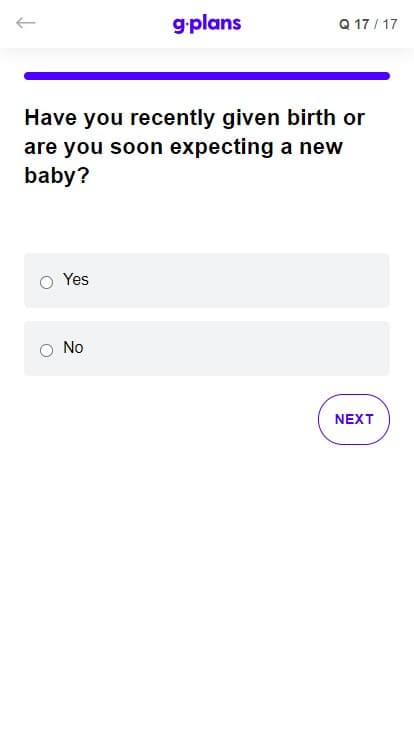Image resolution: width=414 pixels, height=736 pixels.
Task: Click the purple quiz progress bar
Action: tap(207, 76)
